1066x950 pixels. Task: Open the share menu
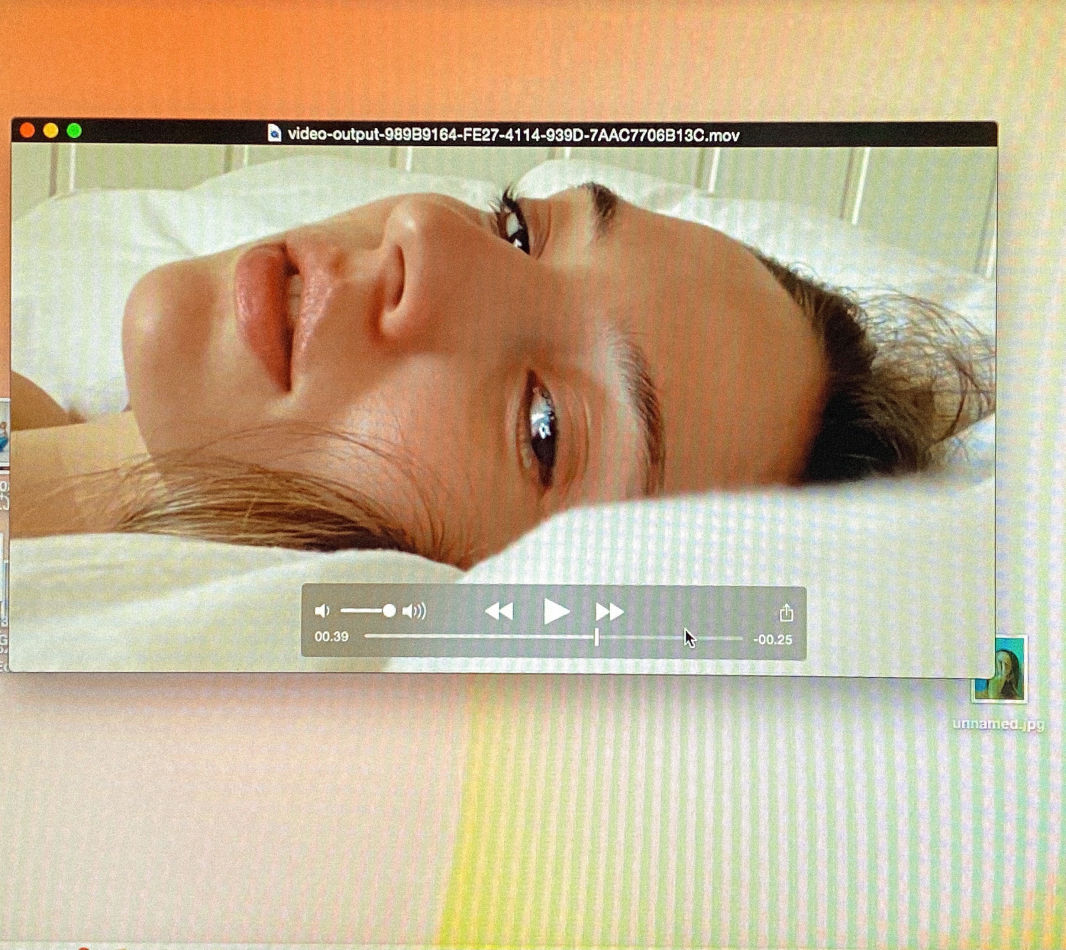pos(786,612)
